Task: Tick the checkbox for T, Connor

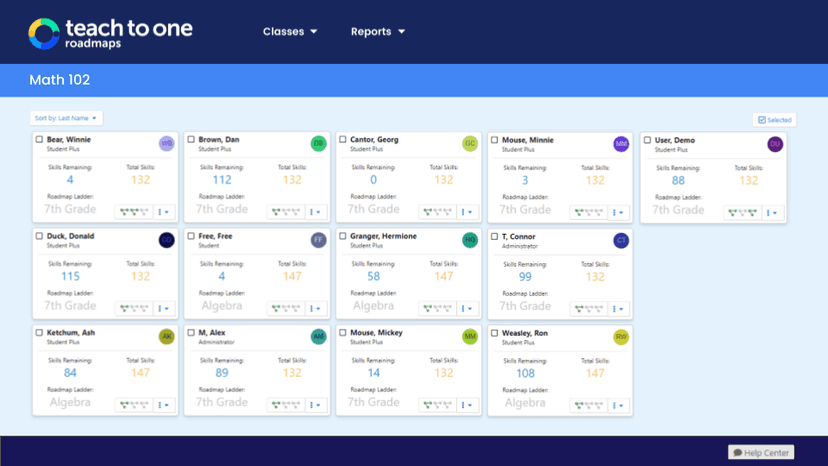Action: 494,237
